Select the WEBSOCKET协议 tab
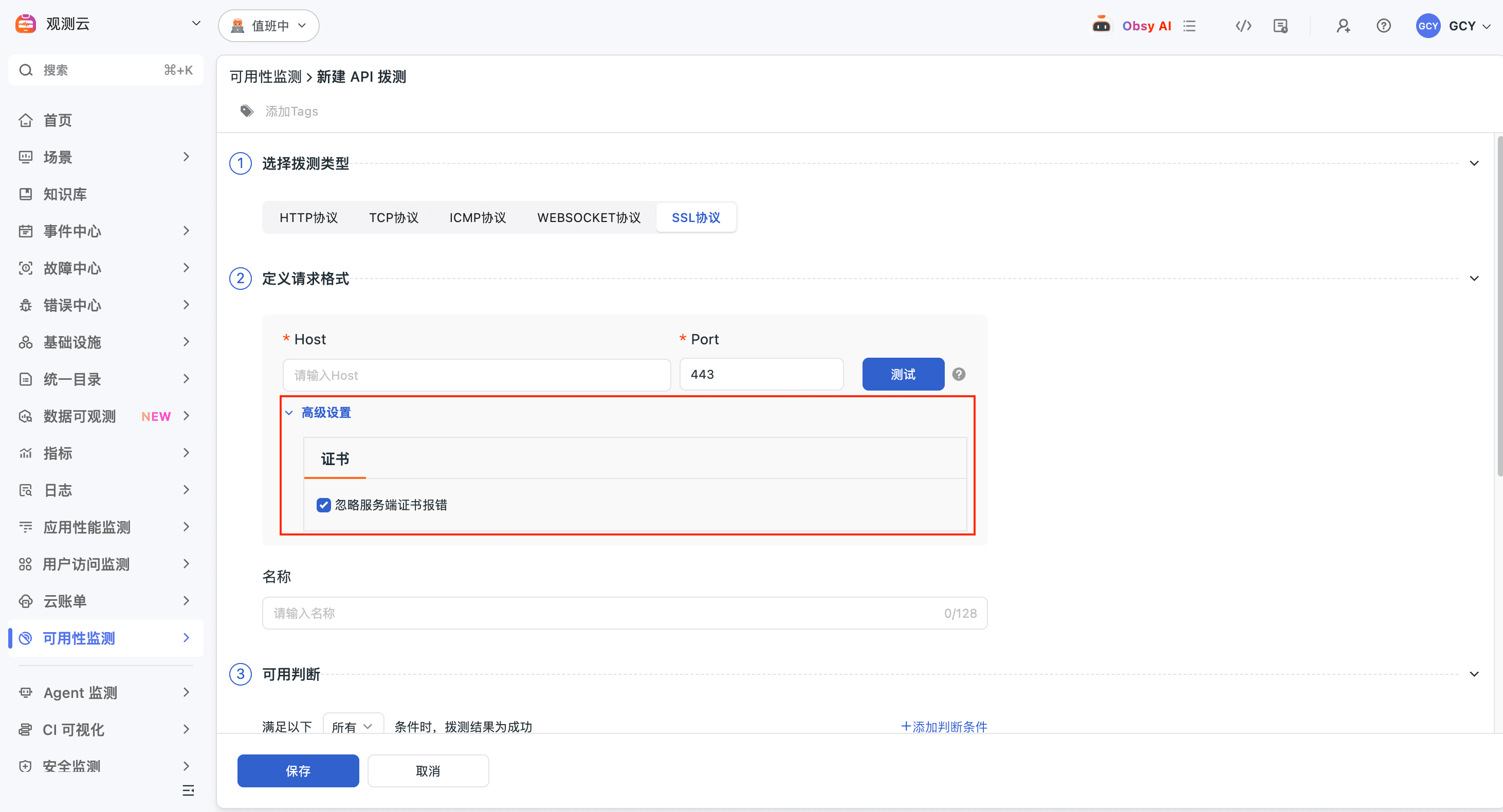This screenshot has height=812, width=1503. click(x=589, y=217)
